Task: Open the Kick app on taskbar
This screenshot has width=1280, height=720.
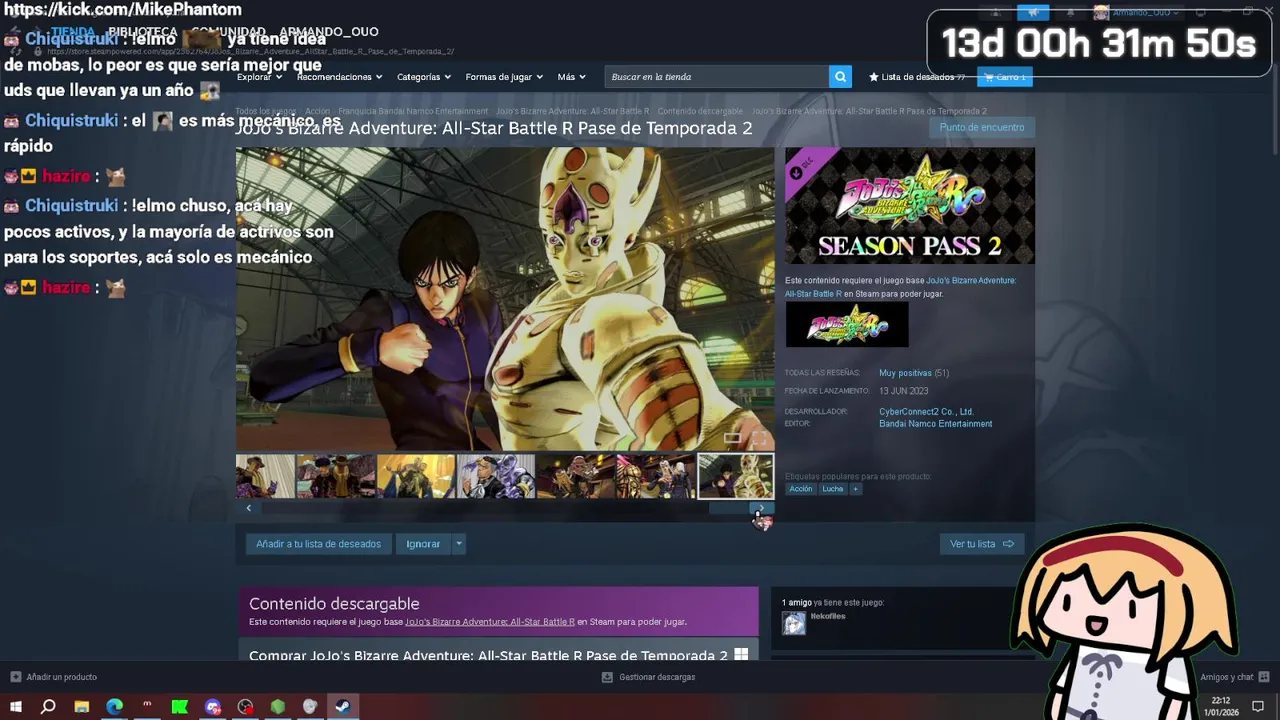Action: (x=180, y=707)
